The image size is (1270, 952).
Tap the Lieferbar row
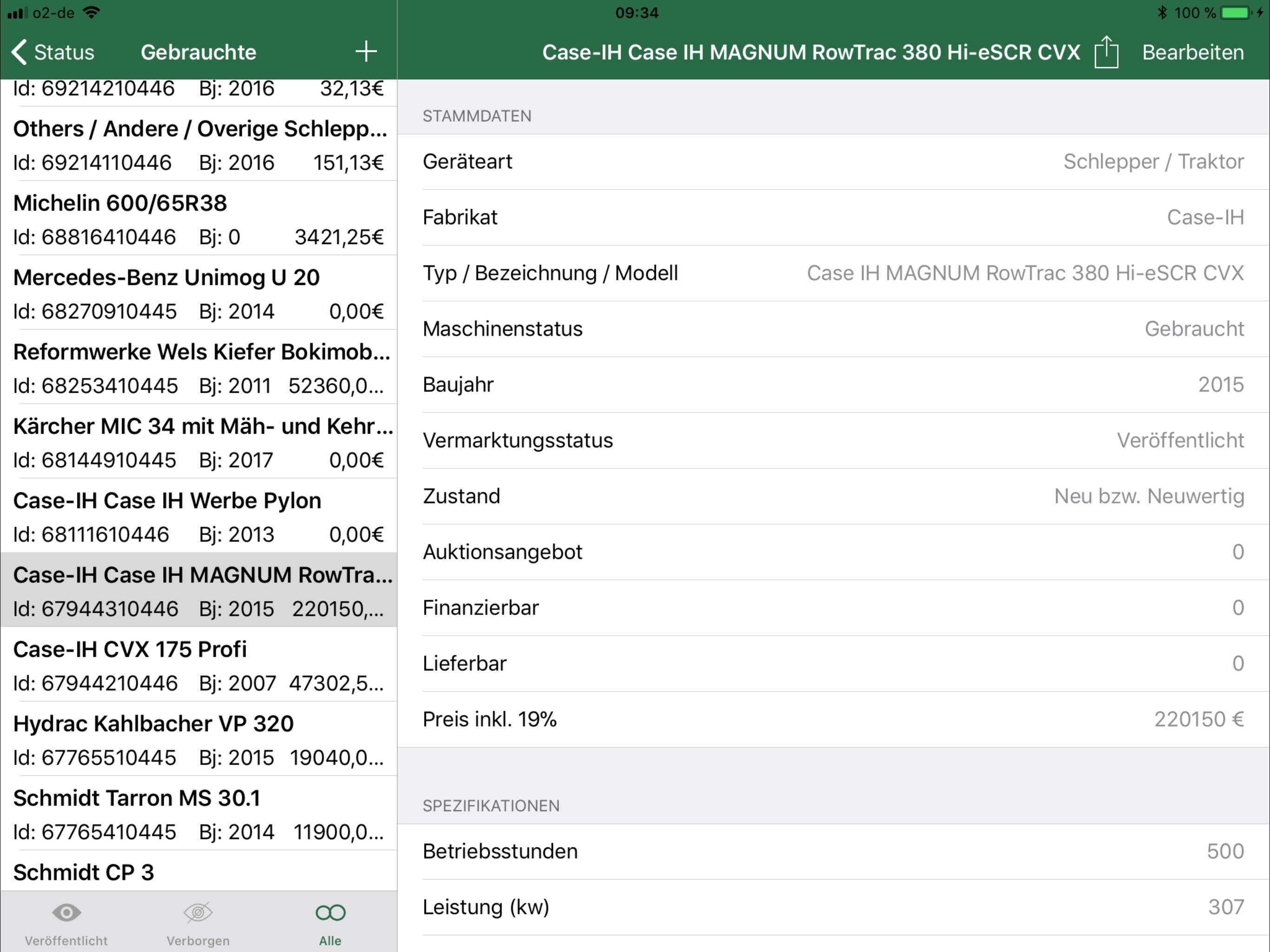(x=833, y=663)
